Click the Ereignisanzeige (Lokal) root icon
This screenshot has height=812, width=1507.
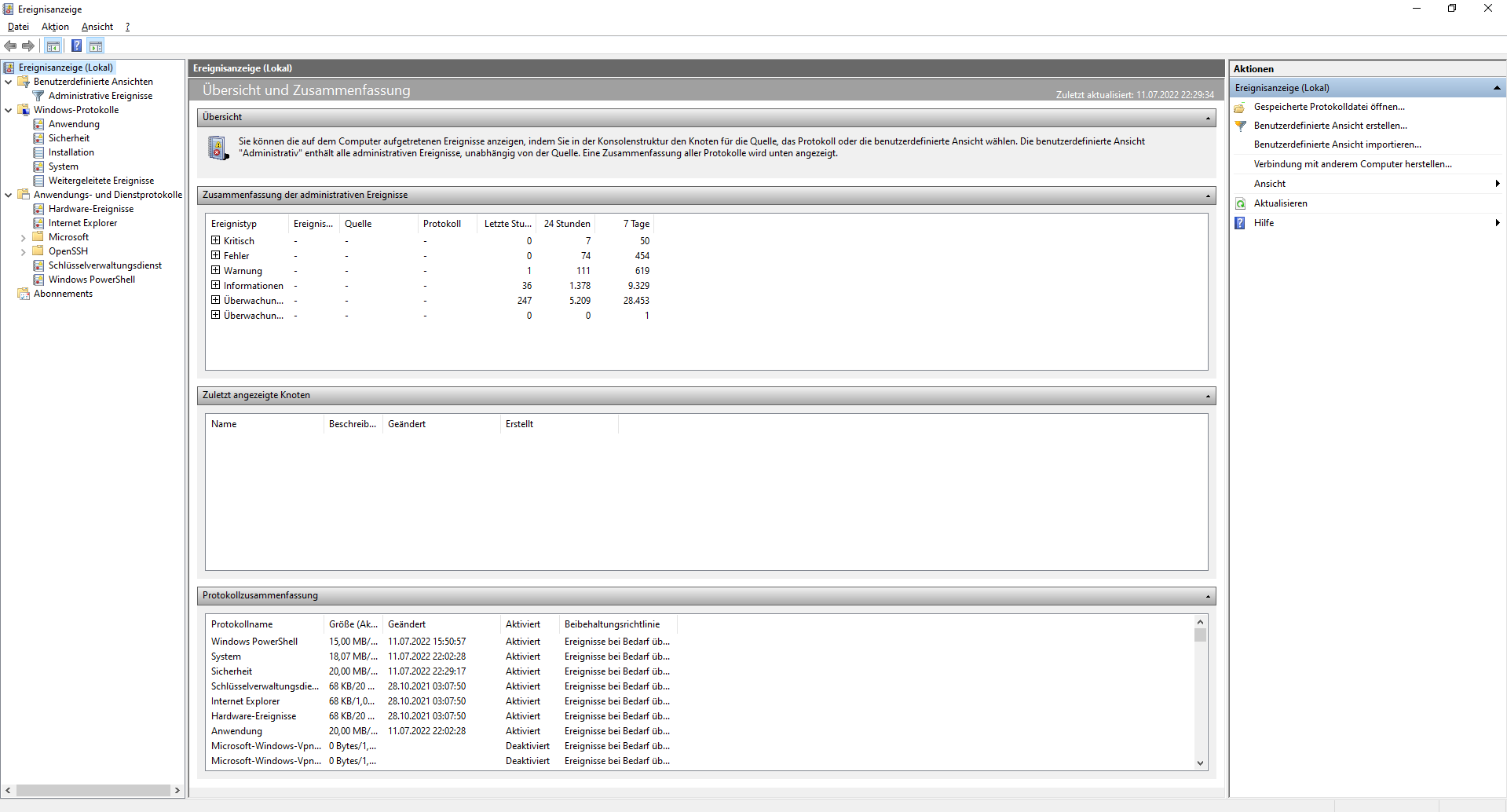[x=9, y=68]
